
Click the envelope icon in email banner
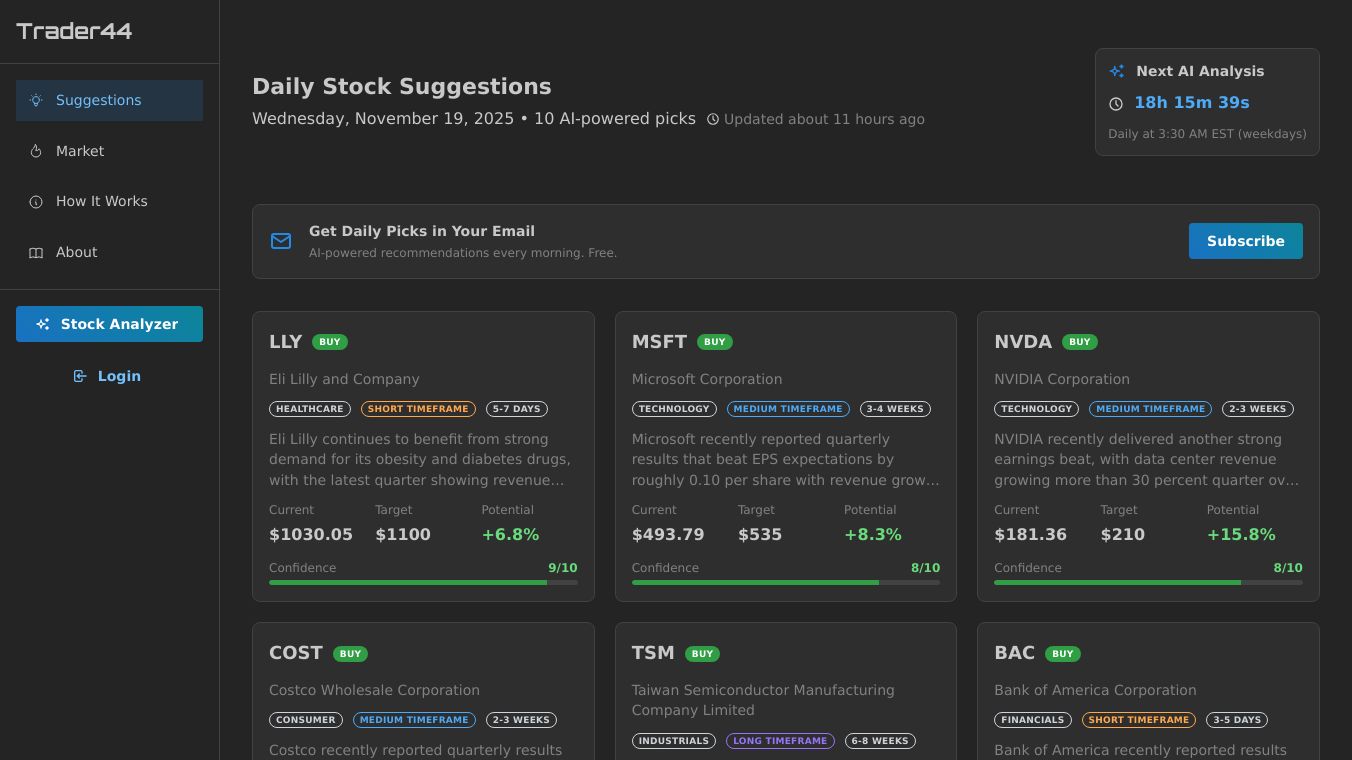tap(281, 241)
